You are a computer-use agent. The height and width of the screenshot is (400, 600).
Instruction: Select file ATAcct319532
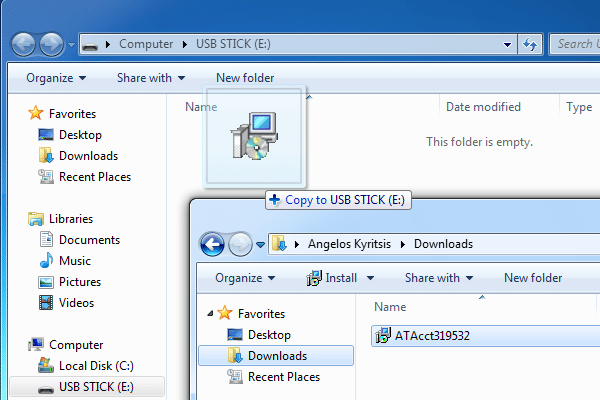485,336
